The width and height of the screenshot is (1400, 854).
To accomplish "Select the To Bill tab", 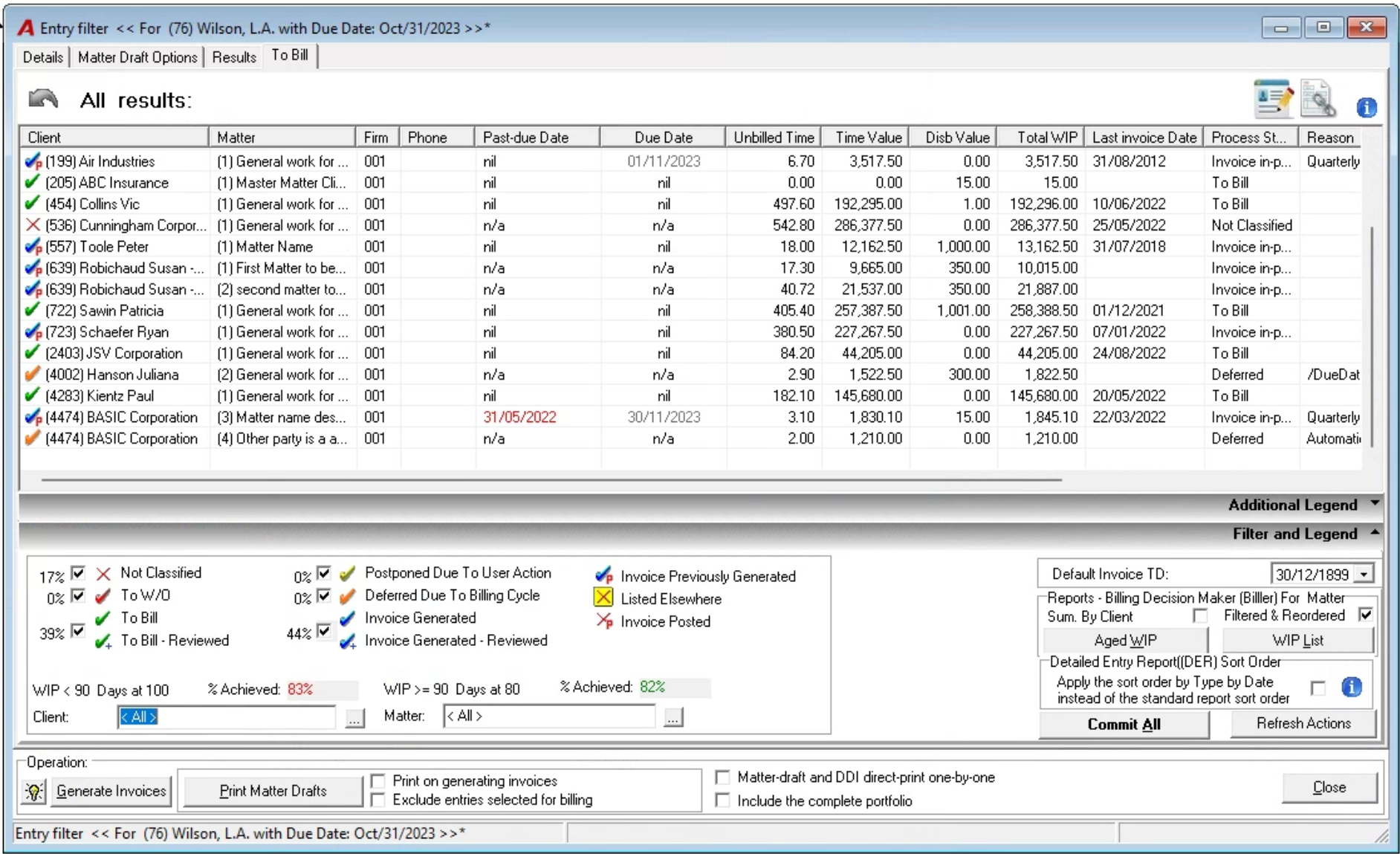I will [290, 55].
